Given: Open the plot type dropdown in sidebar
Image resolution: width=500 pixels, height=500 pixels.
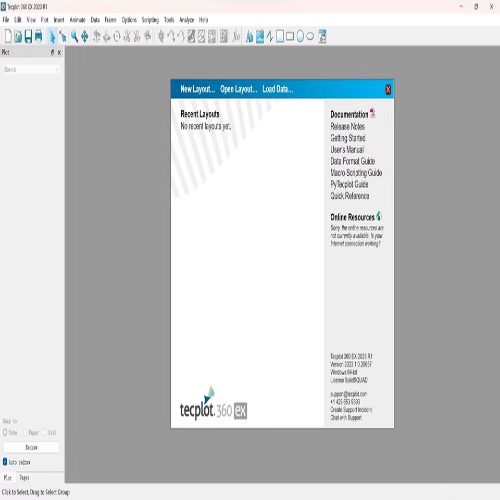Looking at the screenshot, I should pos(31,69).
